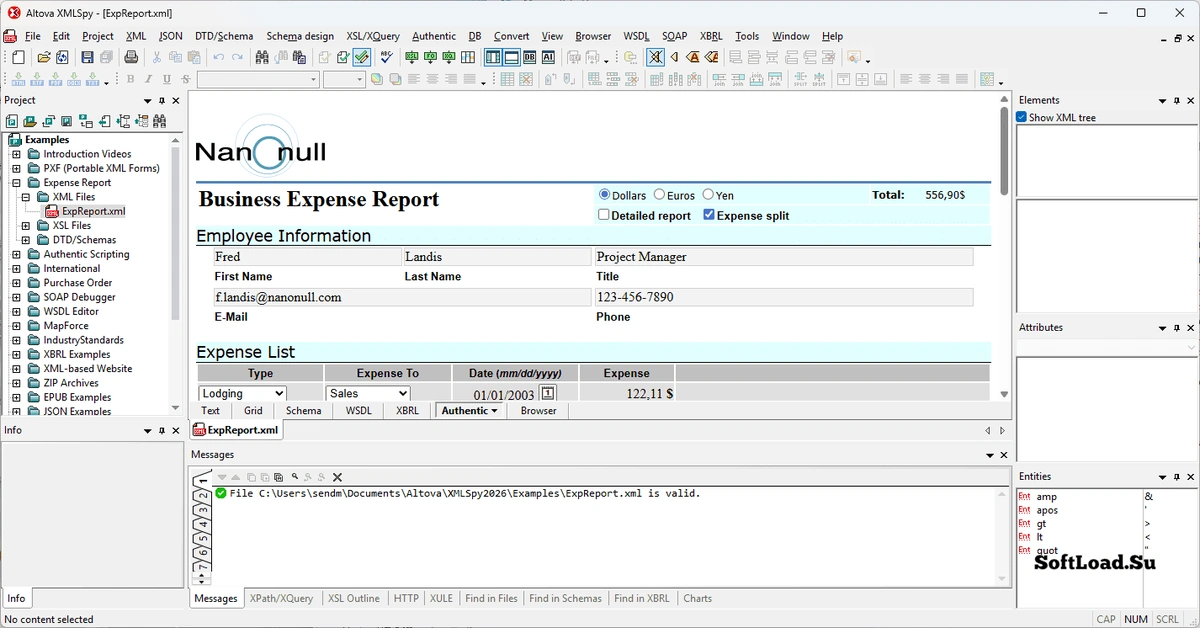Viewport: 1200px width, 628px height.
Task: Expand the Introduction Videos tree folder
Action: [x=16, y=154]
